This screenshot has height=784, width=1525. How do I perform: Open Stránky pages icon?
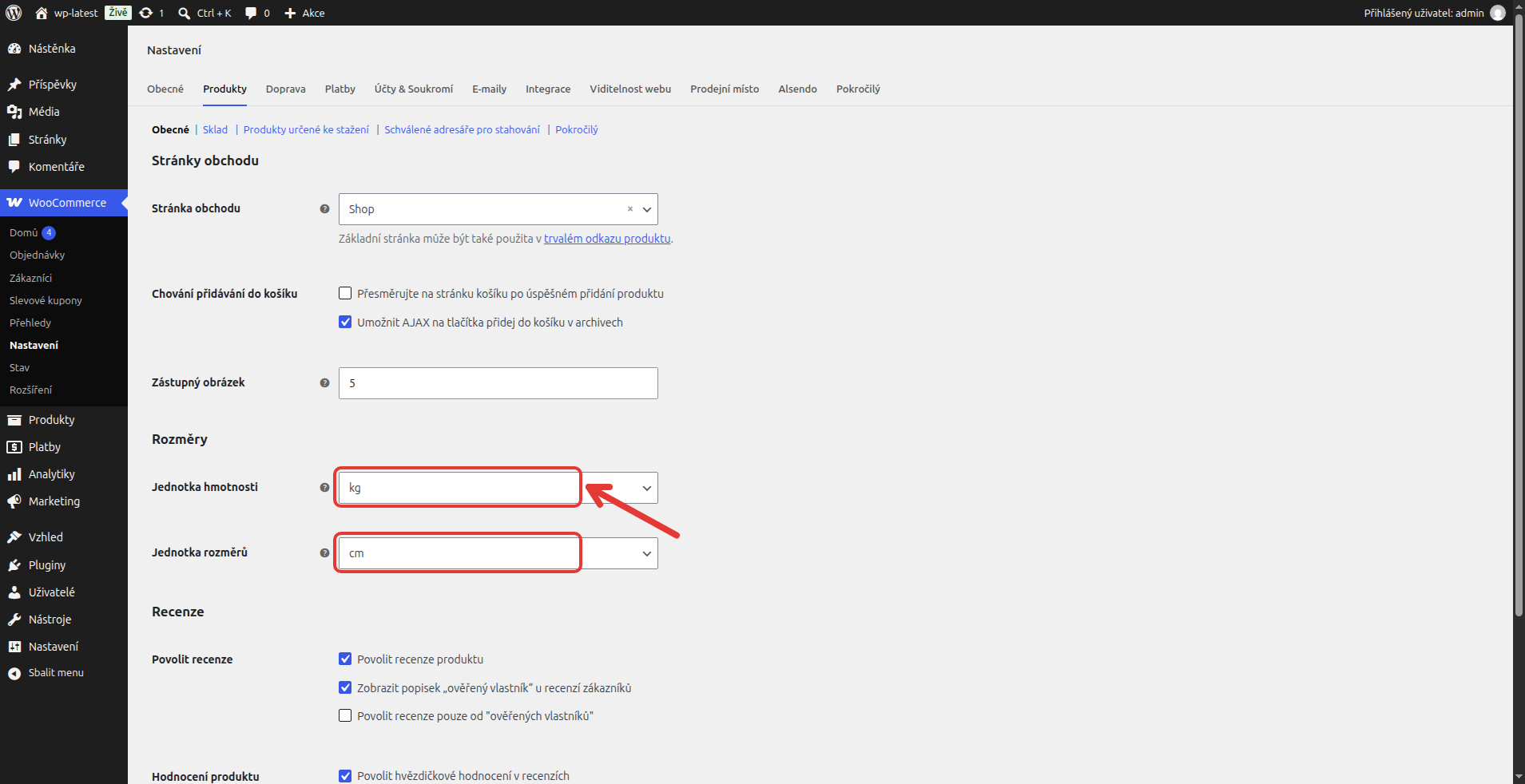(x=14, y=140)
